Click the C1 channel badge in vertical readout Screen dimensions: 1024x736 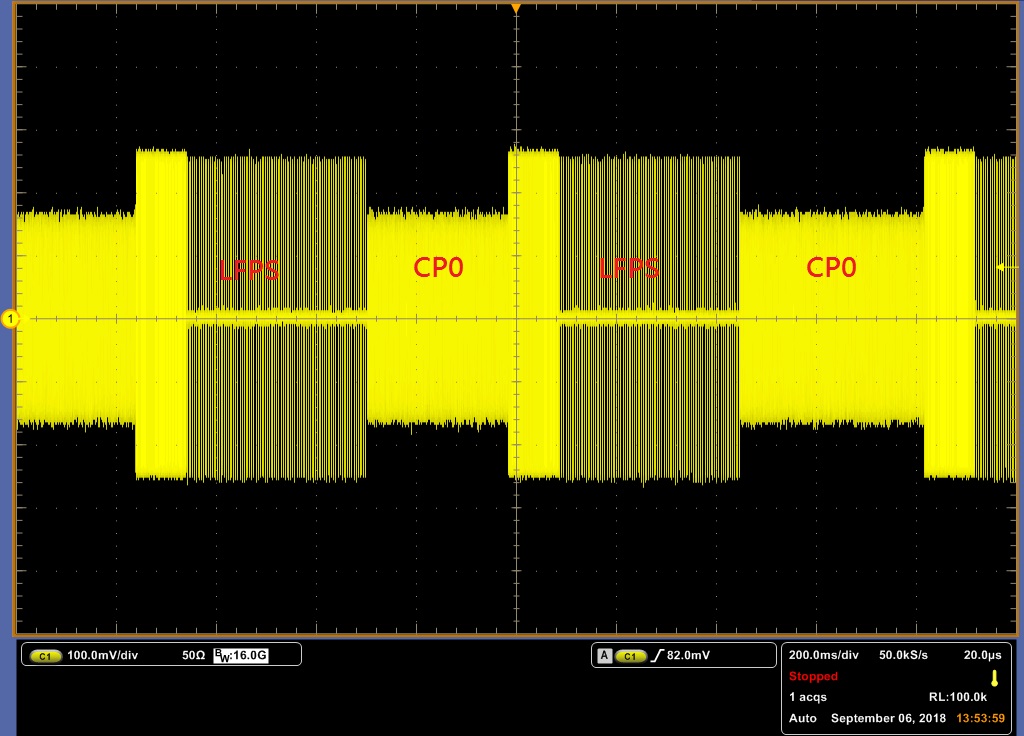pos(46,656)
